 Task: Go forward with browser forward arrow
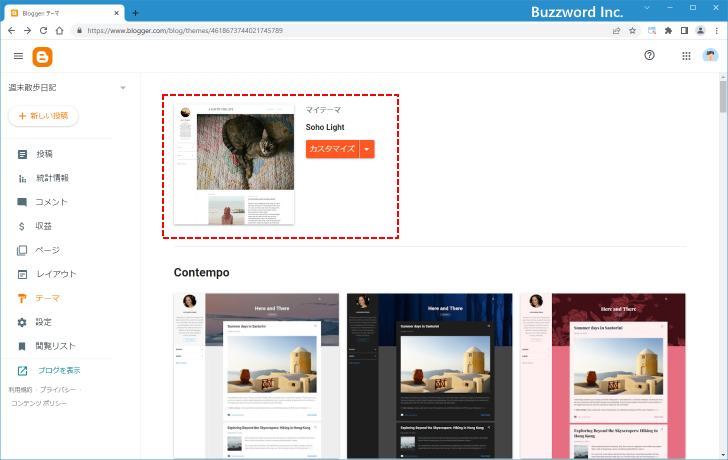coord(27,31)
